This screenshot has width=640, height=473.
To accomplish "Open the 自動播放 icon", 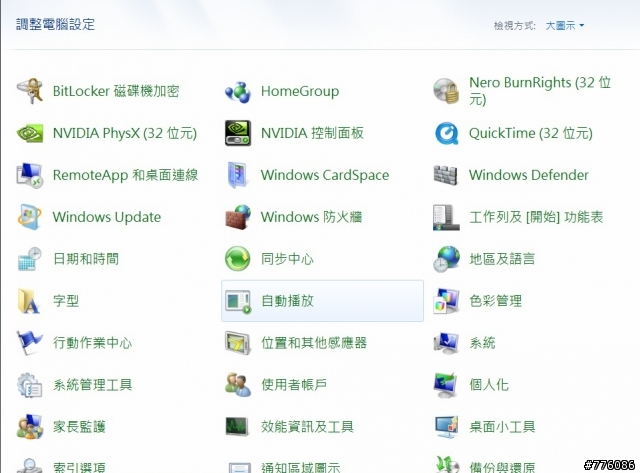I will (x=238, y=301).
